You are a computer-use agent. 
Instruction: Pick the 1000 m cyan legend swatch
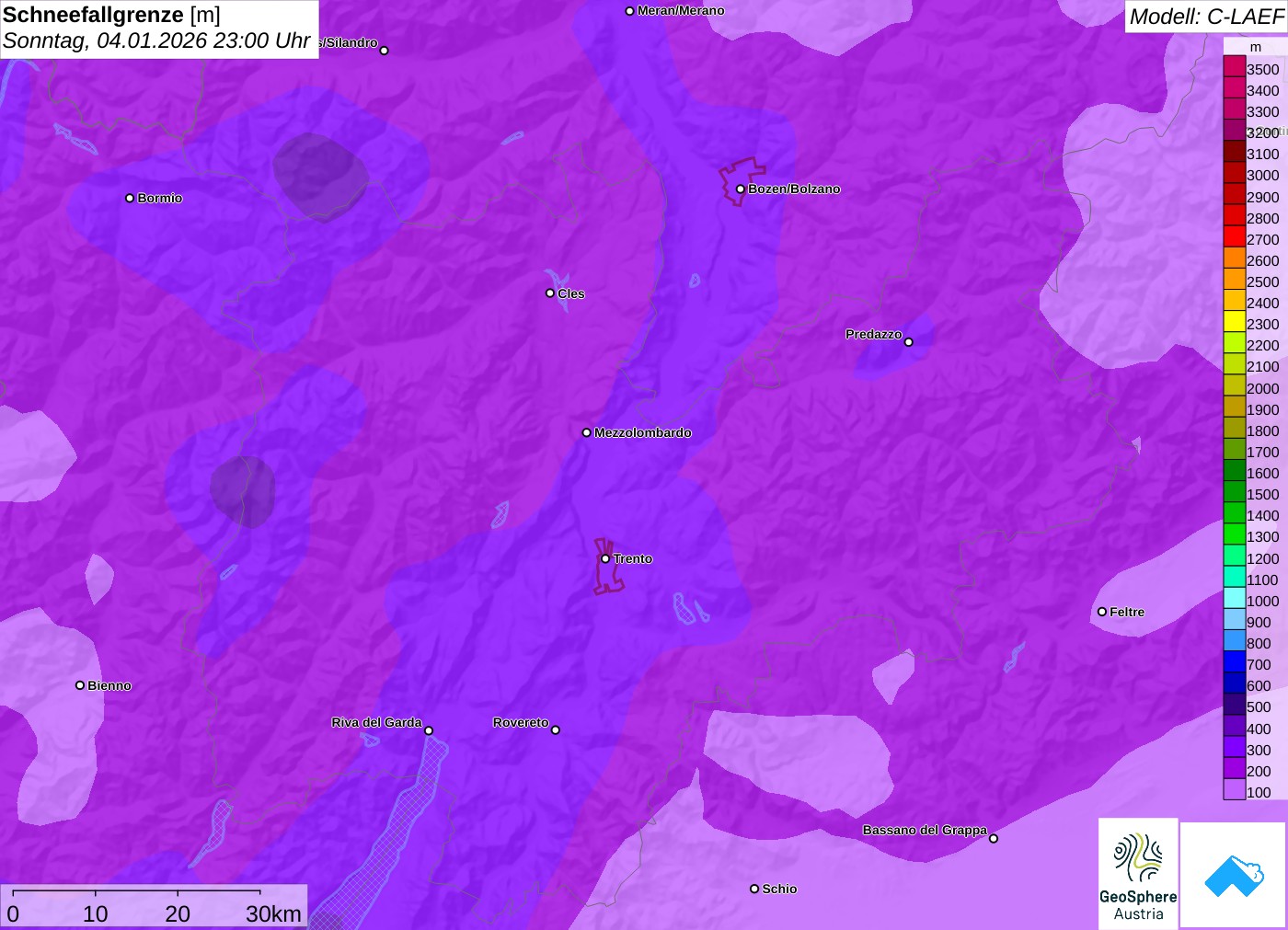(1235, 598)
